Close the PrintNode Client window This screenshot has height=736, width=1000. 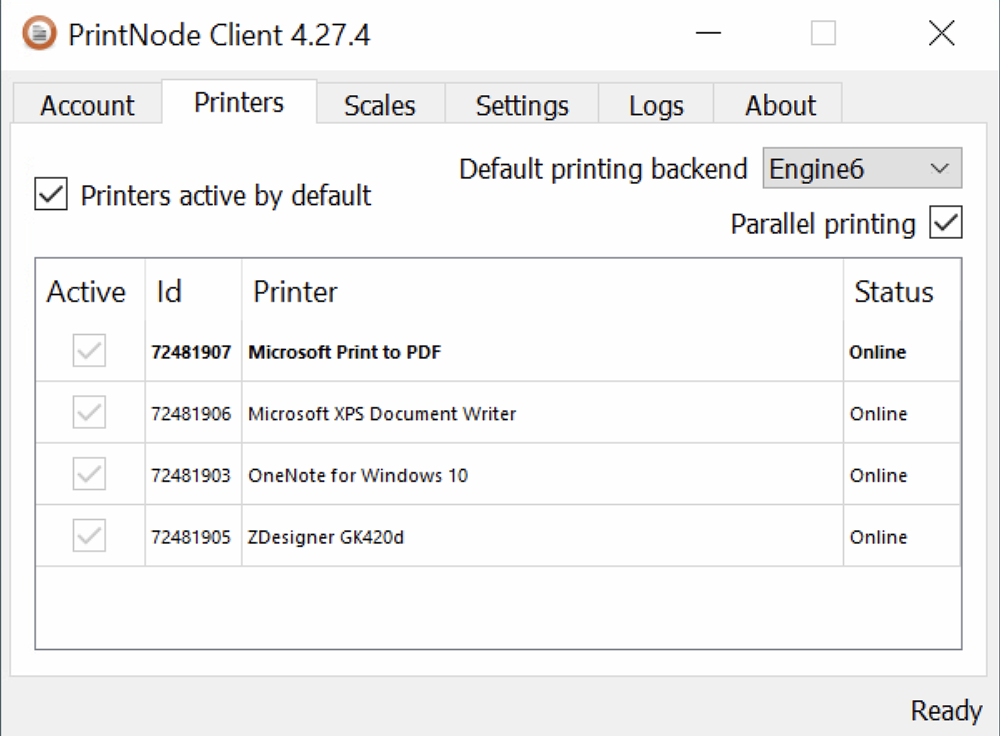[941, 33]
